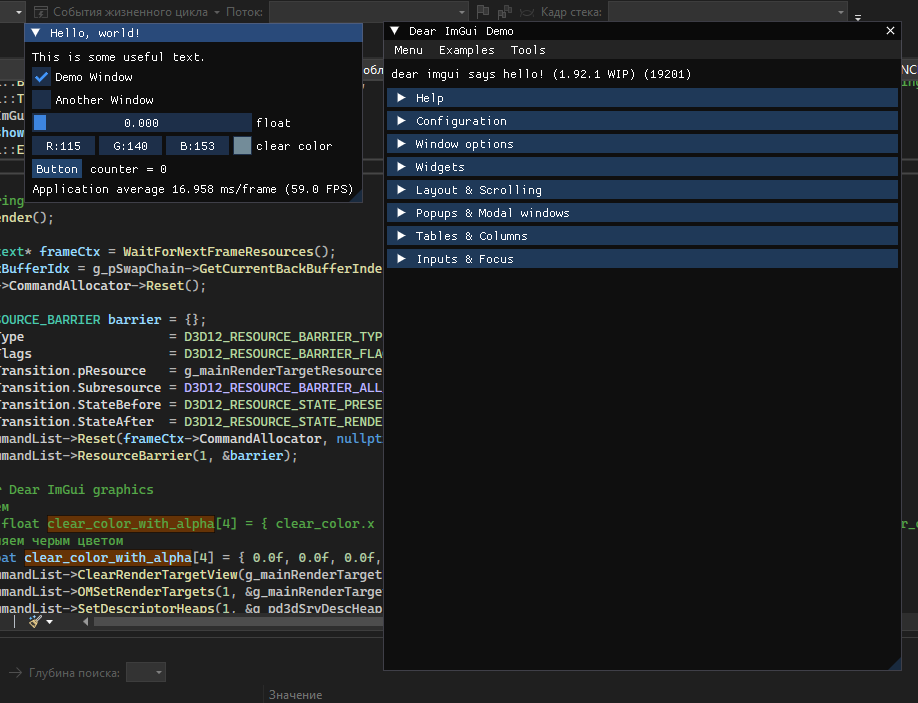This screenshot has height=703, width=918.
Task: Click ClearRenderTargetView in the code editor
Action: tap(159, 575)
